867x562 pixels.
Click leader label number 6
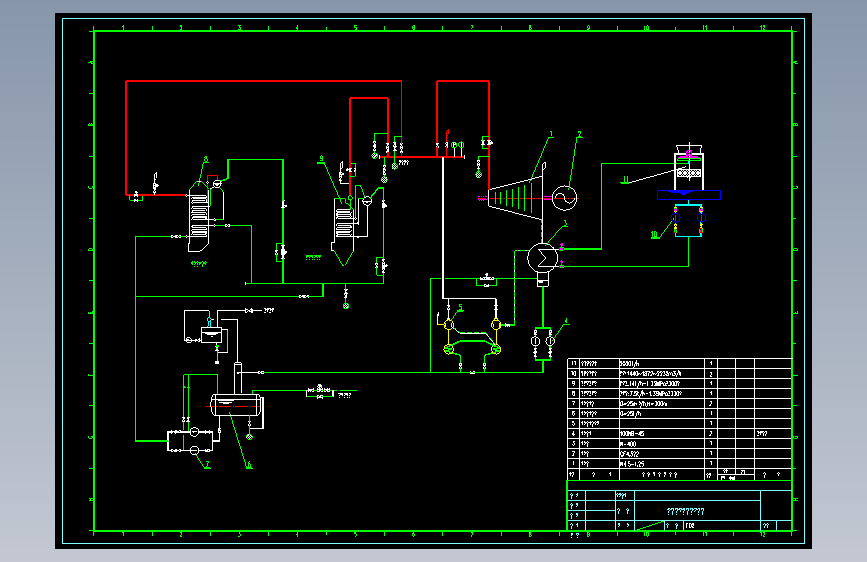point(249,465)
